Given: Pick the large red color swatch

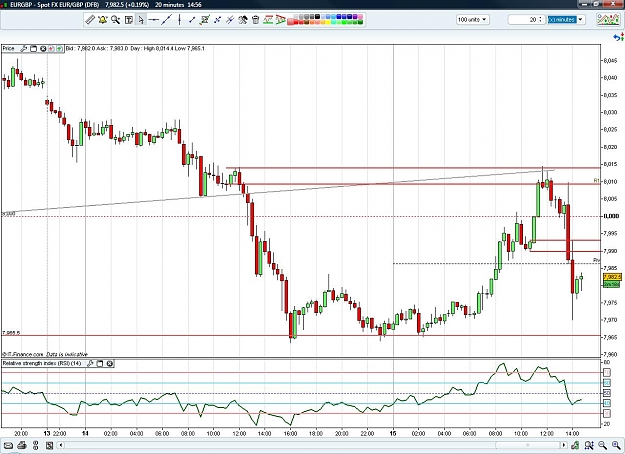Looking at the screenshot, I should (290, 22).
